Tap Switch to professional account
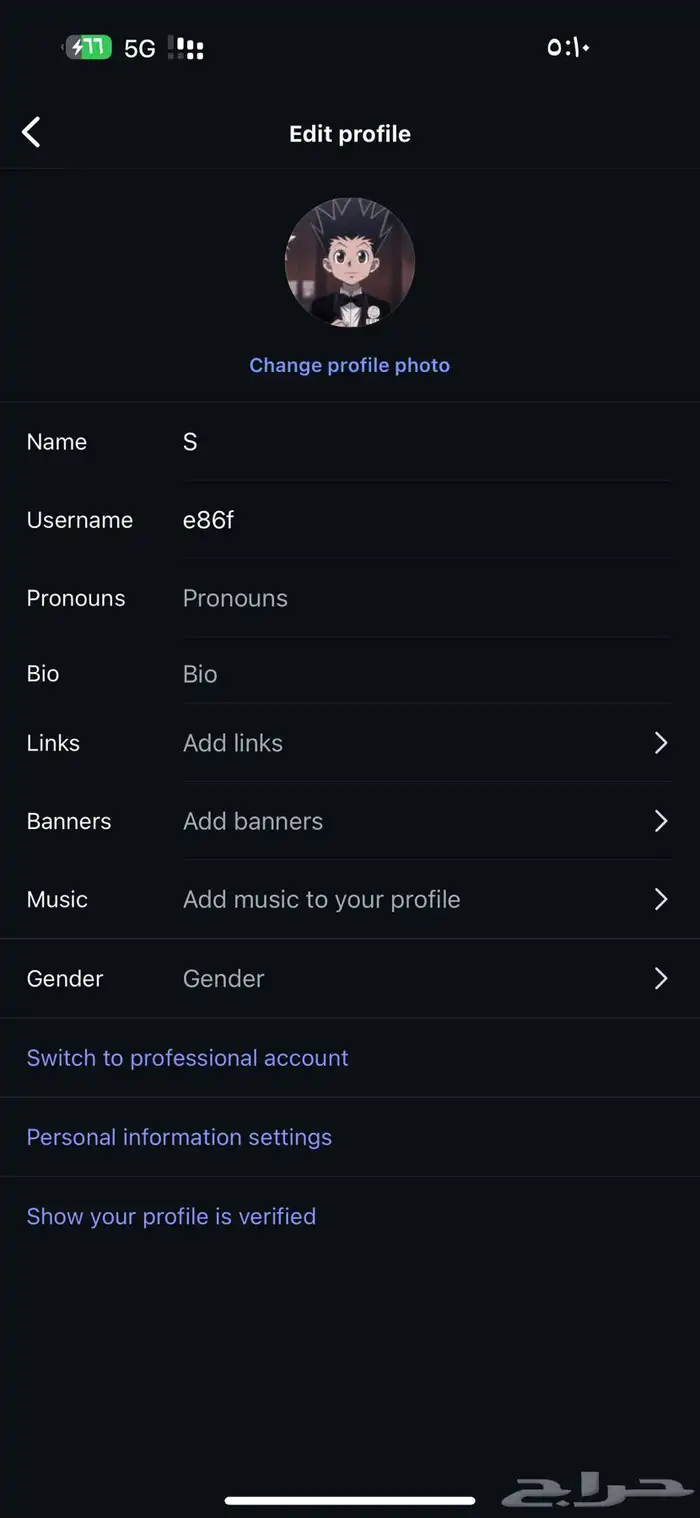This screenshot has width=700, height=1518. 187,1058
